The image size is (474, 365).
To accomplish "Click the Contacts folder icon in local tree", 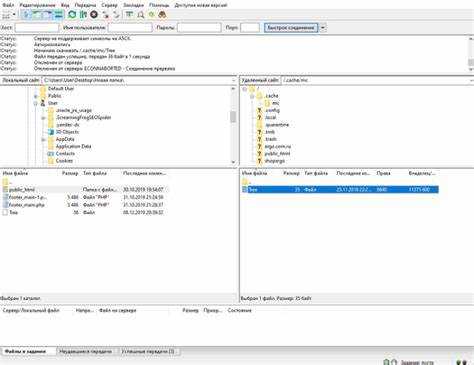I will point(51,154).
